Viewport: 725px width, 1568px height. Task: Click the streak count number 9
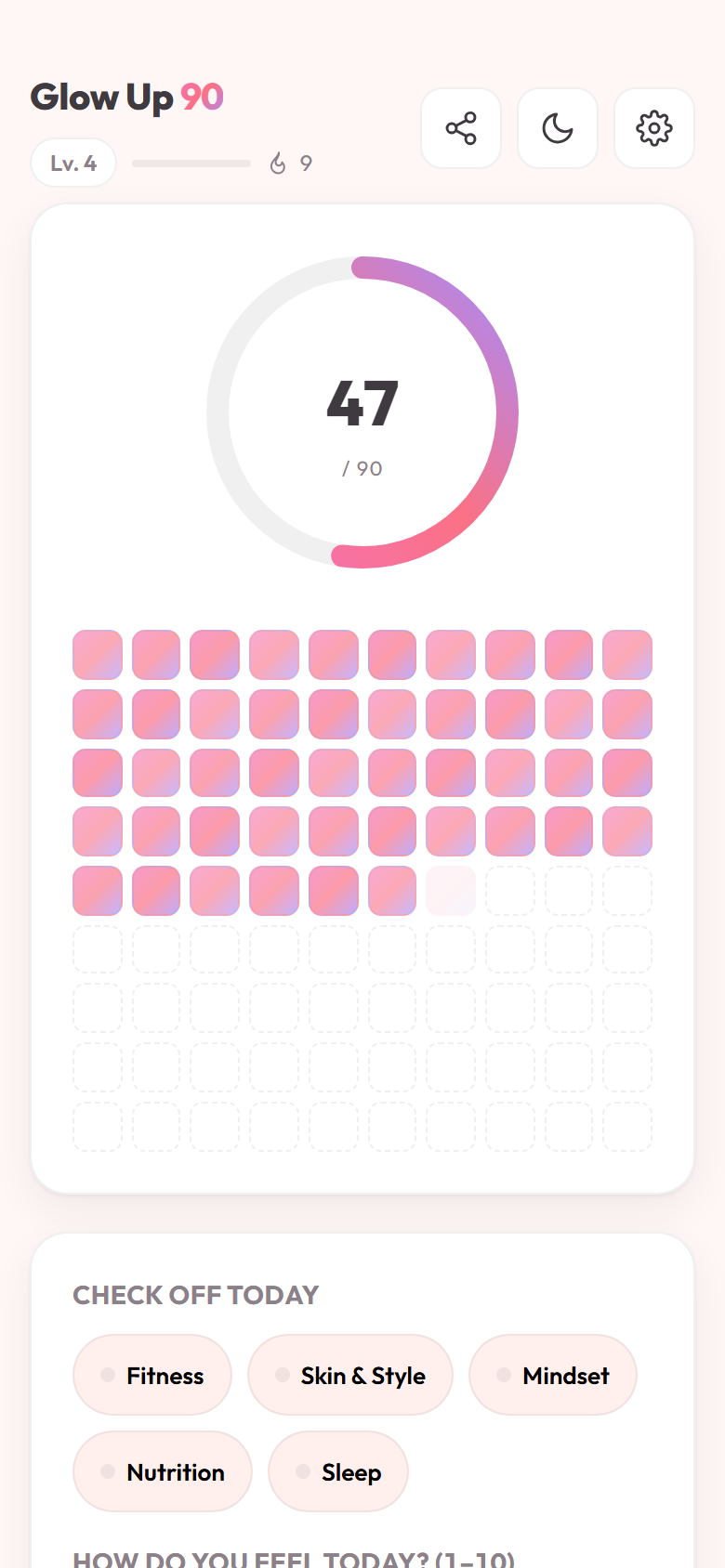point(306,163)
